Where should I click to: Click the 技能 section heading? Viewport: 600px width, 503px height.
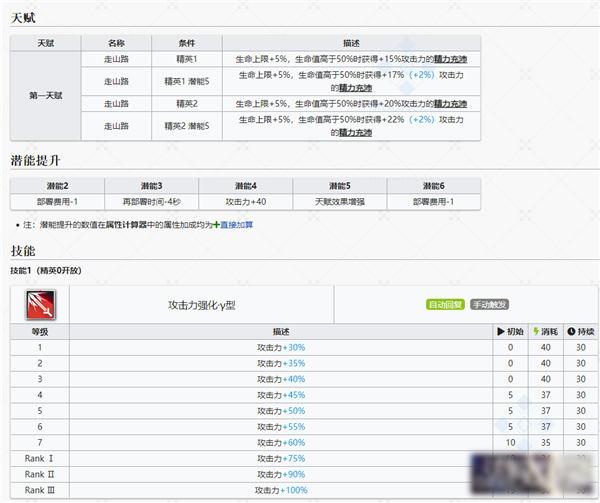[x=23, y=251]
